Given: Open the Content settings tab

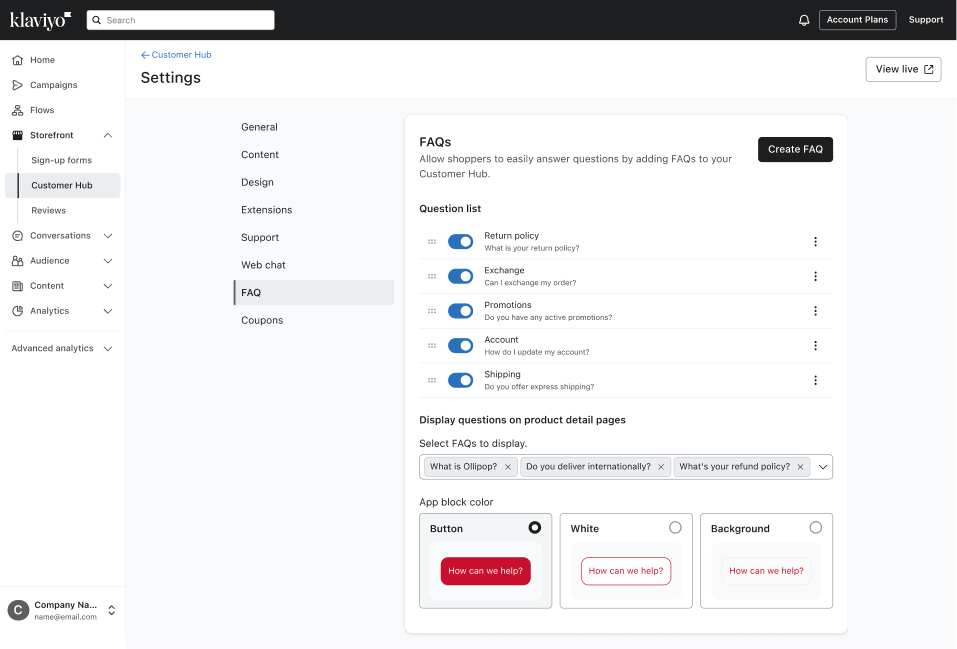Looking at the screenshot, I should tap(314, 154).
